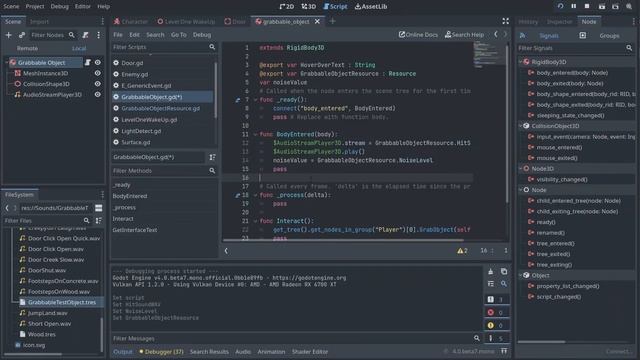Toggle the FileSystem split view icon
The image size is (640, 360).
click(99, 208)
